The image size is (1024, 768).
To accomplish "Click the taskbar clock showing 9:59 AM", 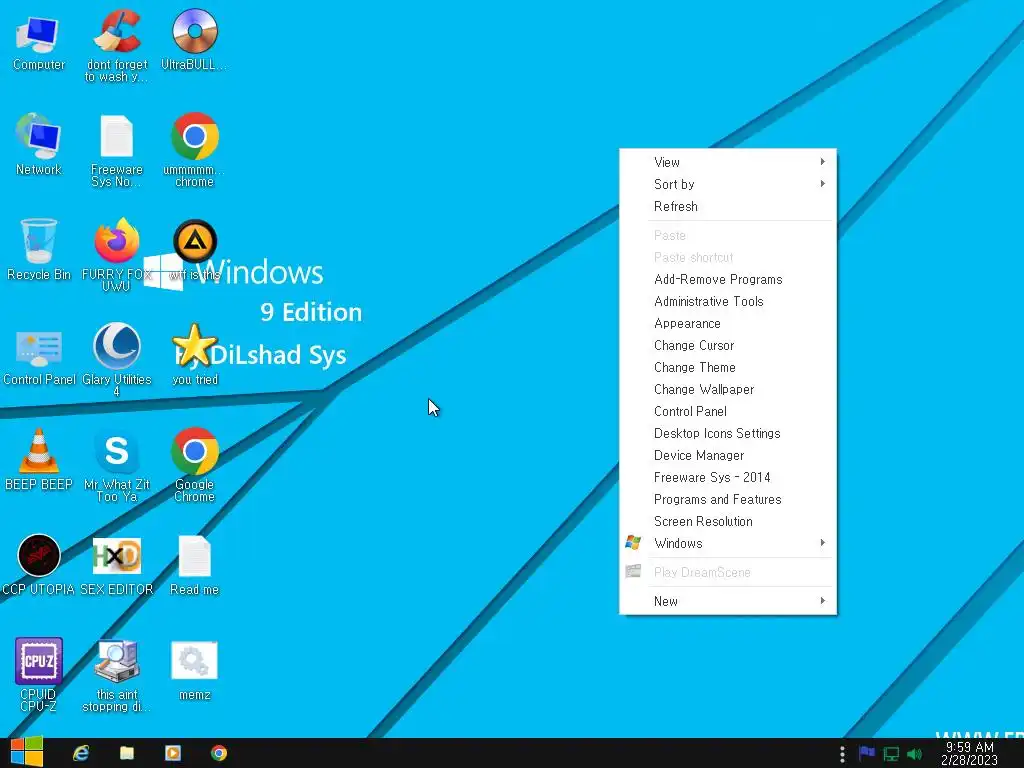I will [x=970, y=754].
